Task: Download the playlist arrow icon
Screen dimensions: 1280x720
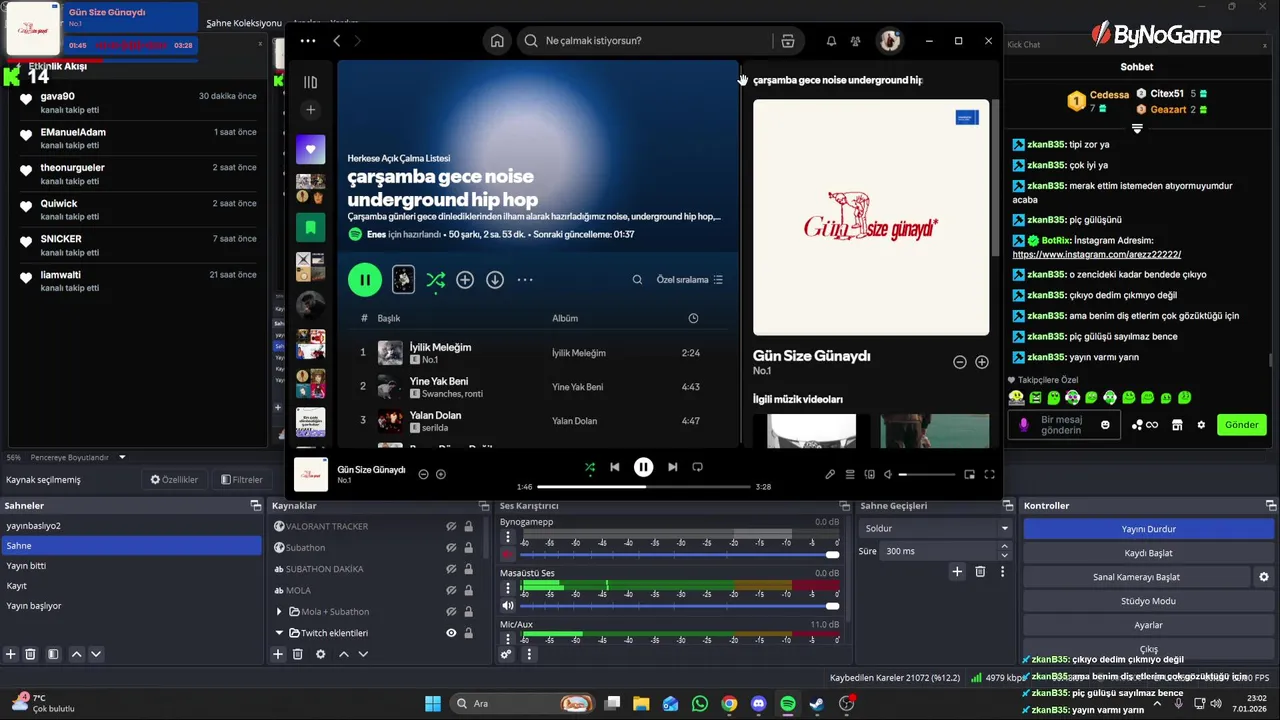Action: [495, 280]
